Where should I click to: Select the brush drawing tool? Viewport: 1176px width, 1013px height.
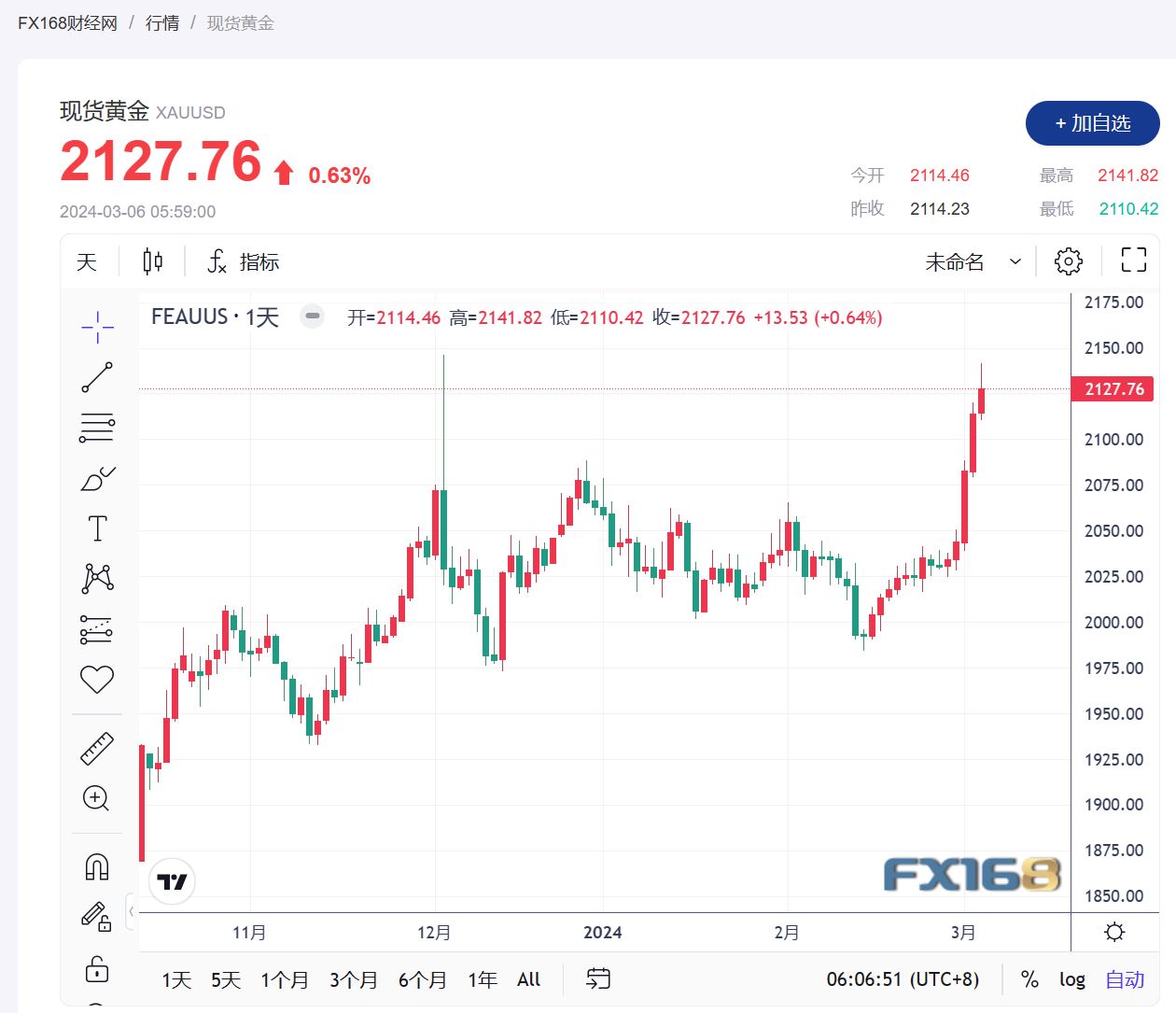(96, 477)
